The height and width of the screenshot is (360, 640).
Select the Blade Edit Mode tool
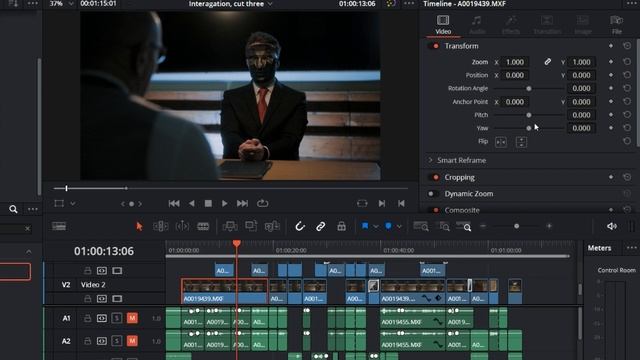(x=203, y=226)
